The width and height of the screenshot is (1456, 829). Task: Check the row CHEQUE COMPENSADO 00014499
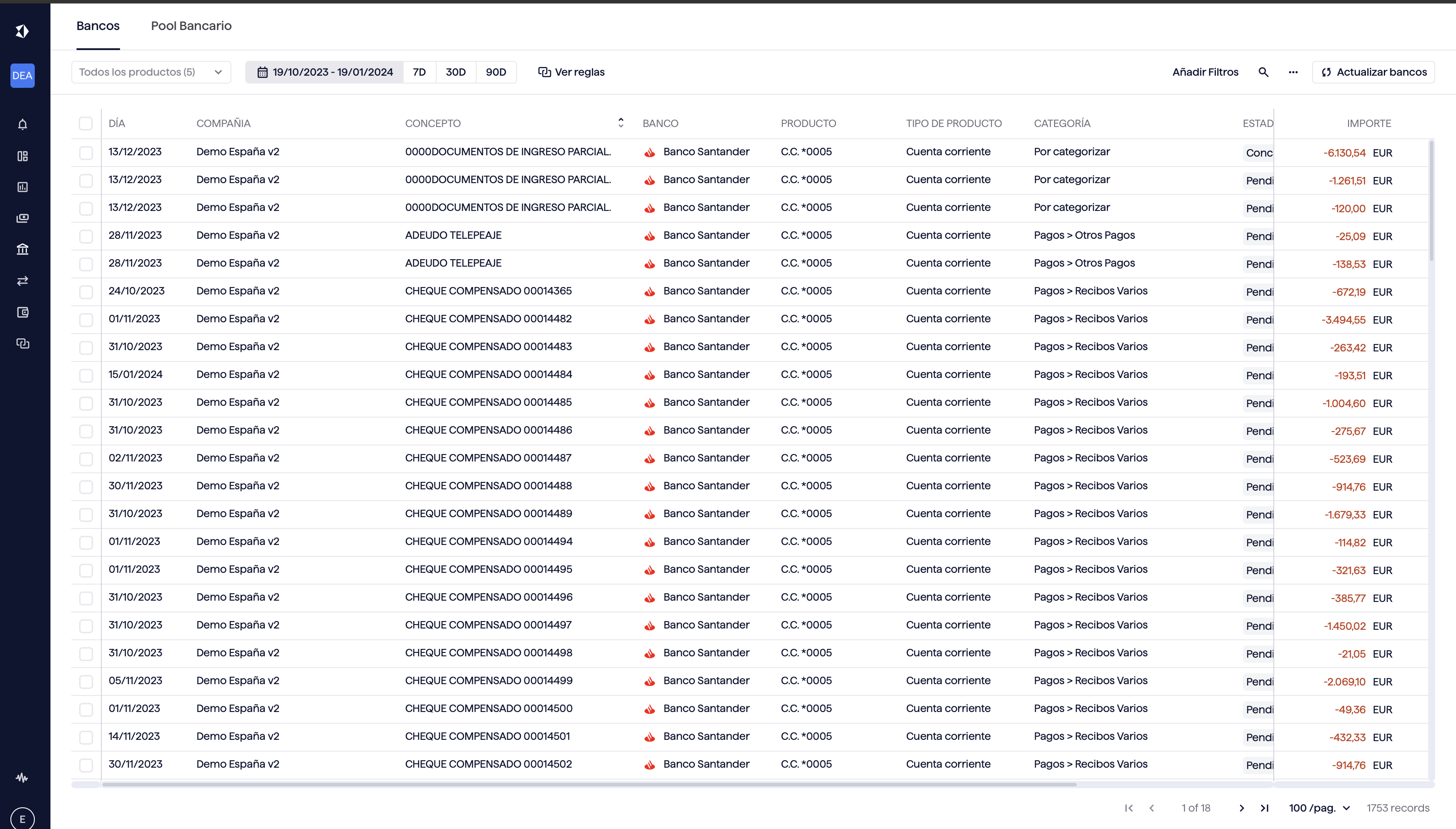pyautogui.click(x=86, y=682)
